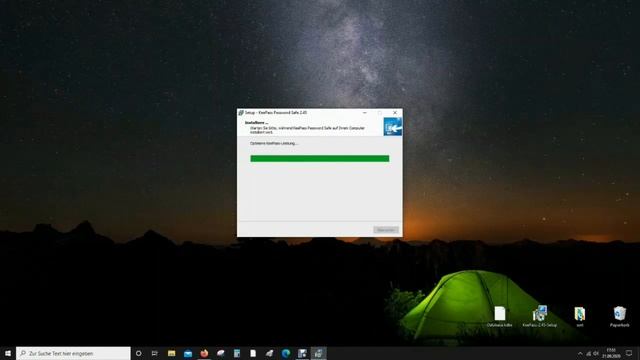Select the Papierkorb recycle bin icon

point(619,316)
